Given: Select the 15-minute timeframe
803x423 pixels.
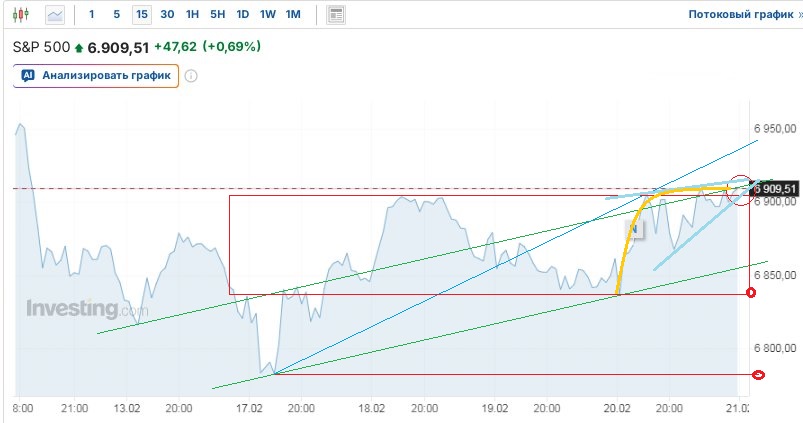Looking at the screenshot, I should [142, 15].
